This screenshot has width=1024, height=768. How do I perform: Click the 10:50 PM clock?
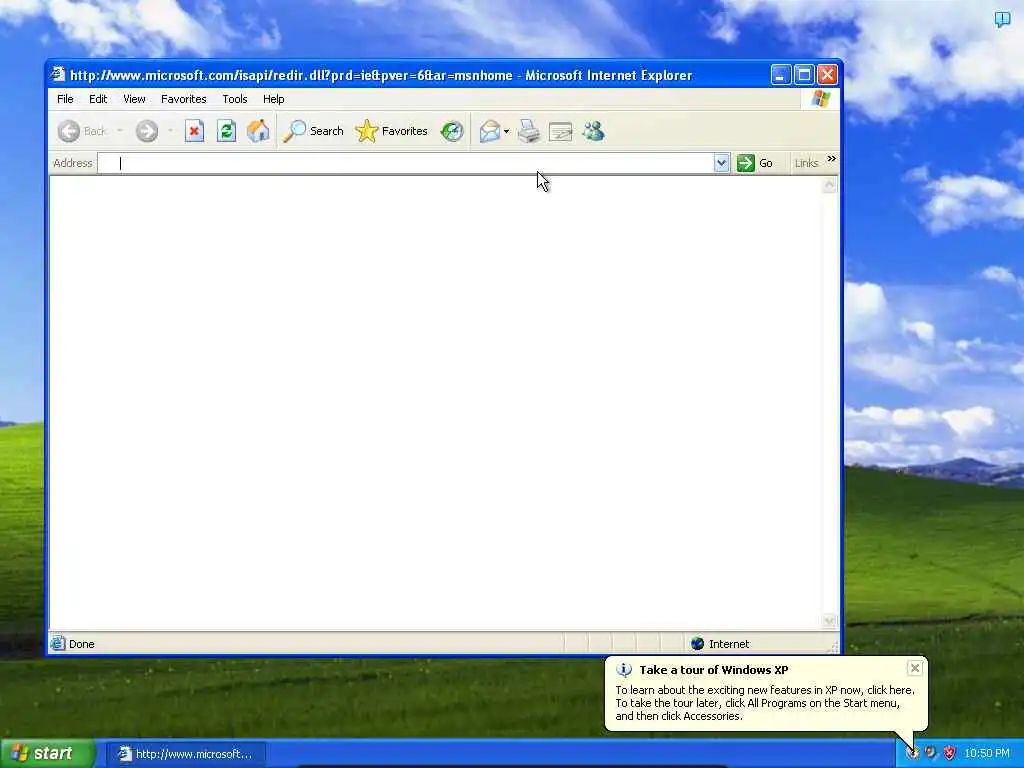987,754
